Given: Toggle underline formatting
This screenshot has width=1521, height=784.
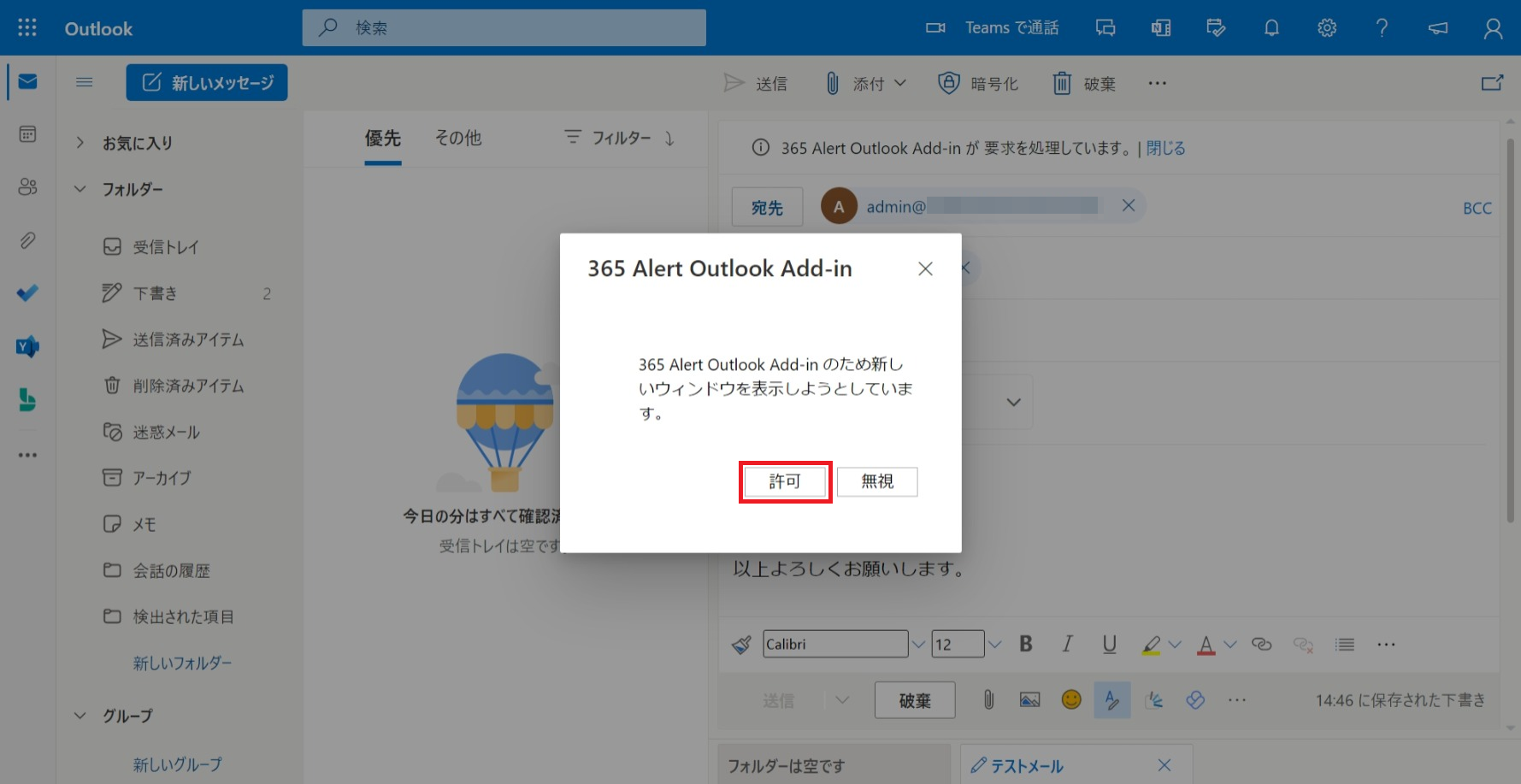Looking at the screenshot, I should click(1109, 645).
